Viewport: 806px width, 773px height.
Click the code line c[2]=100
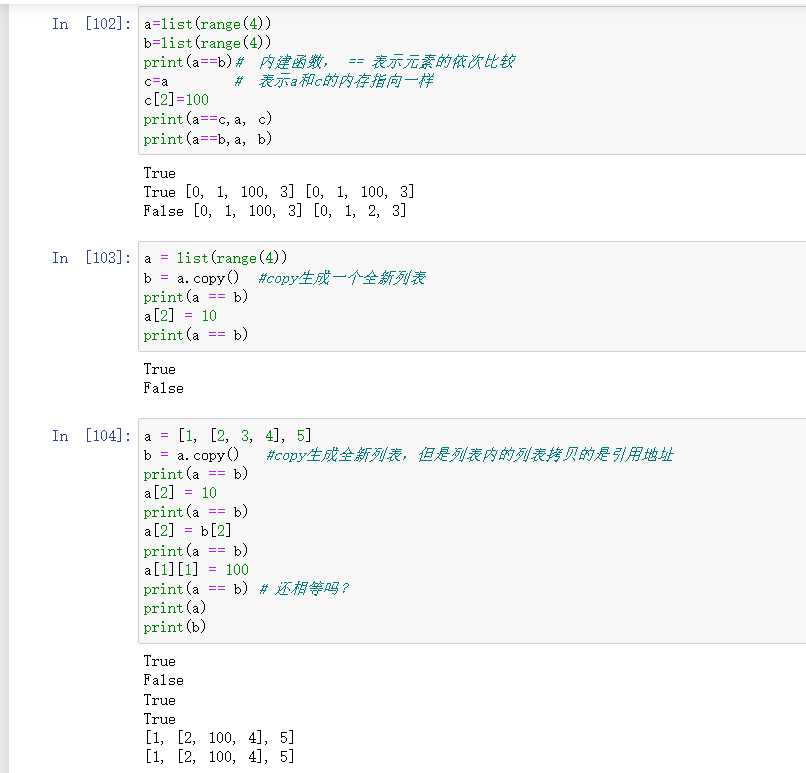(176, 100)
